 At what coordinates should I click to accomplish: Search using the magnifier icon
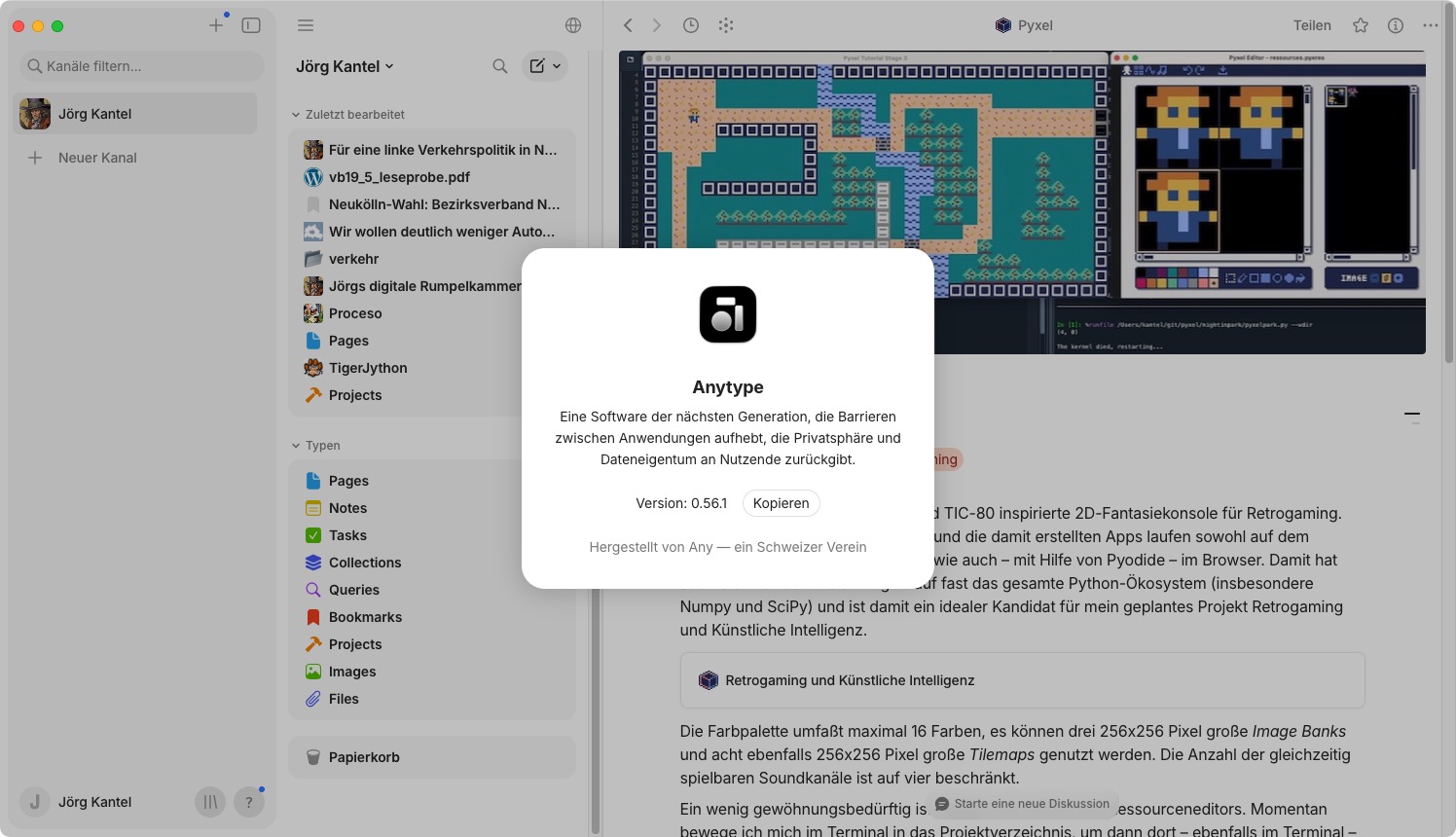tap(500, 66)
